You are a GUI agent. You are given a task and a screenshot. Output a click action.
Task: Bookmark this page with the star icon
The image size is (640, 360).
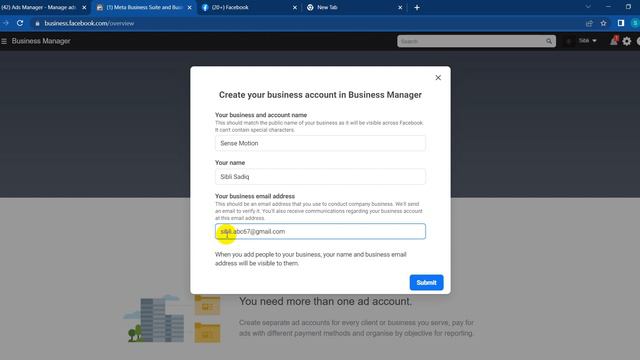tap(604, 23)
